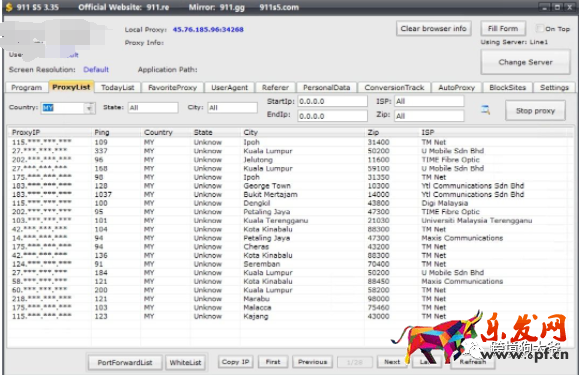Screen dimensions: 579x375
Task: Switch to the TodayList tab
Action: (x=117, y=87)
